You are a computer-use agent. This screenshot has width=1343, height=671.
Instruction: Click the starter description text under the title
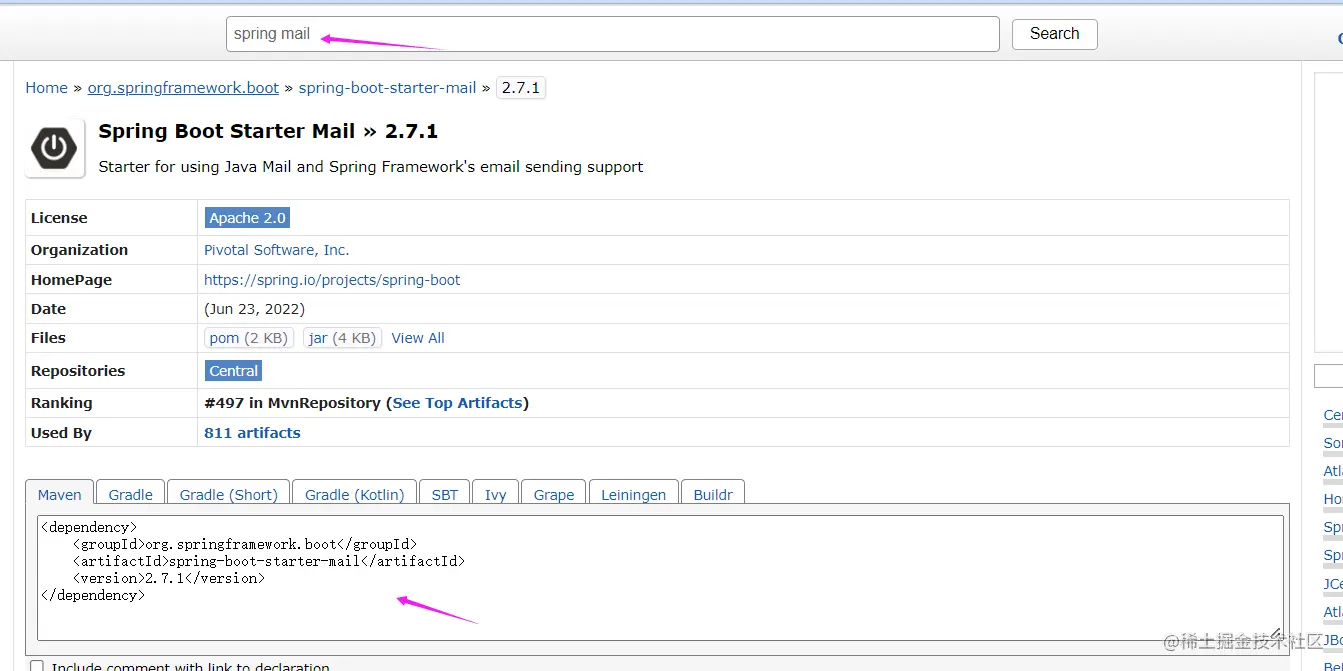[371, 167]
